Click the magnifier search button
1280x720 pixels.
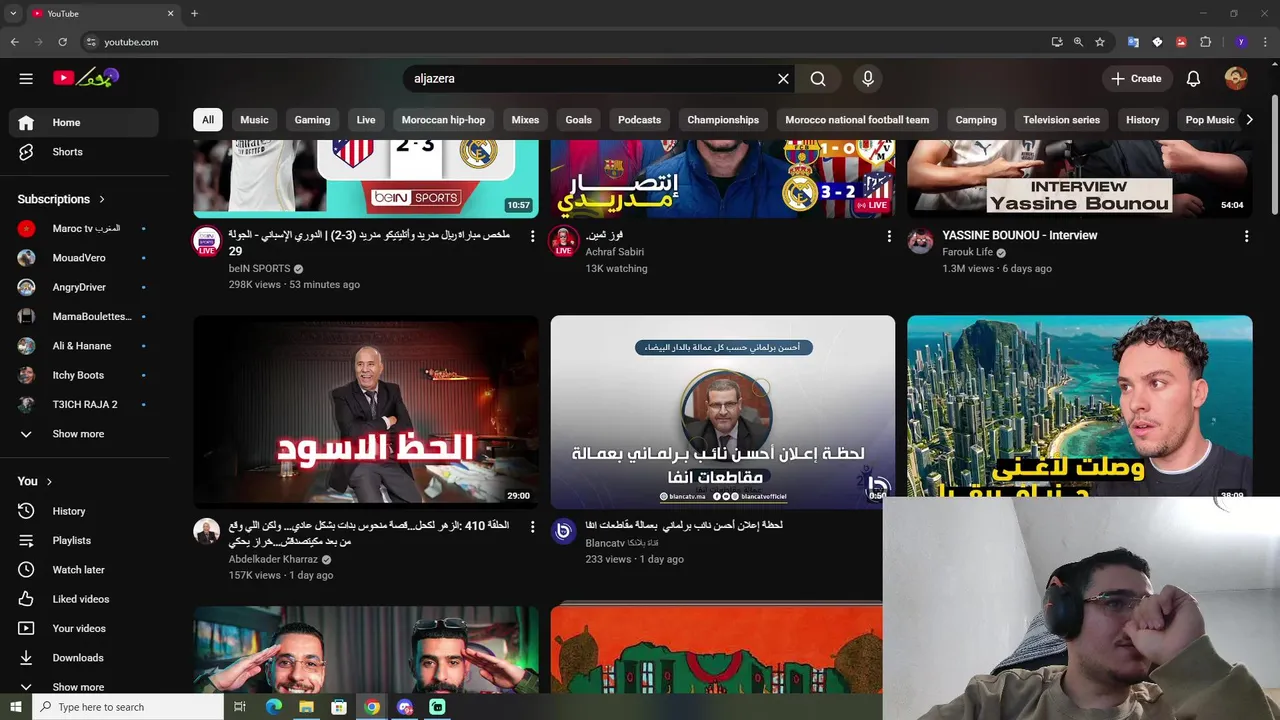coord(818,79)
